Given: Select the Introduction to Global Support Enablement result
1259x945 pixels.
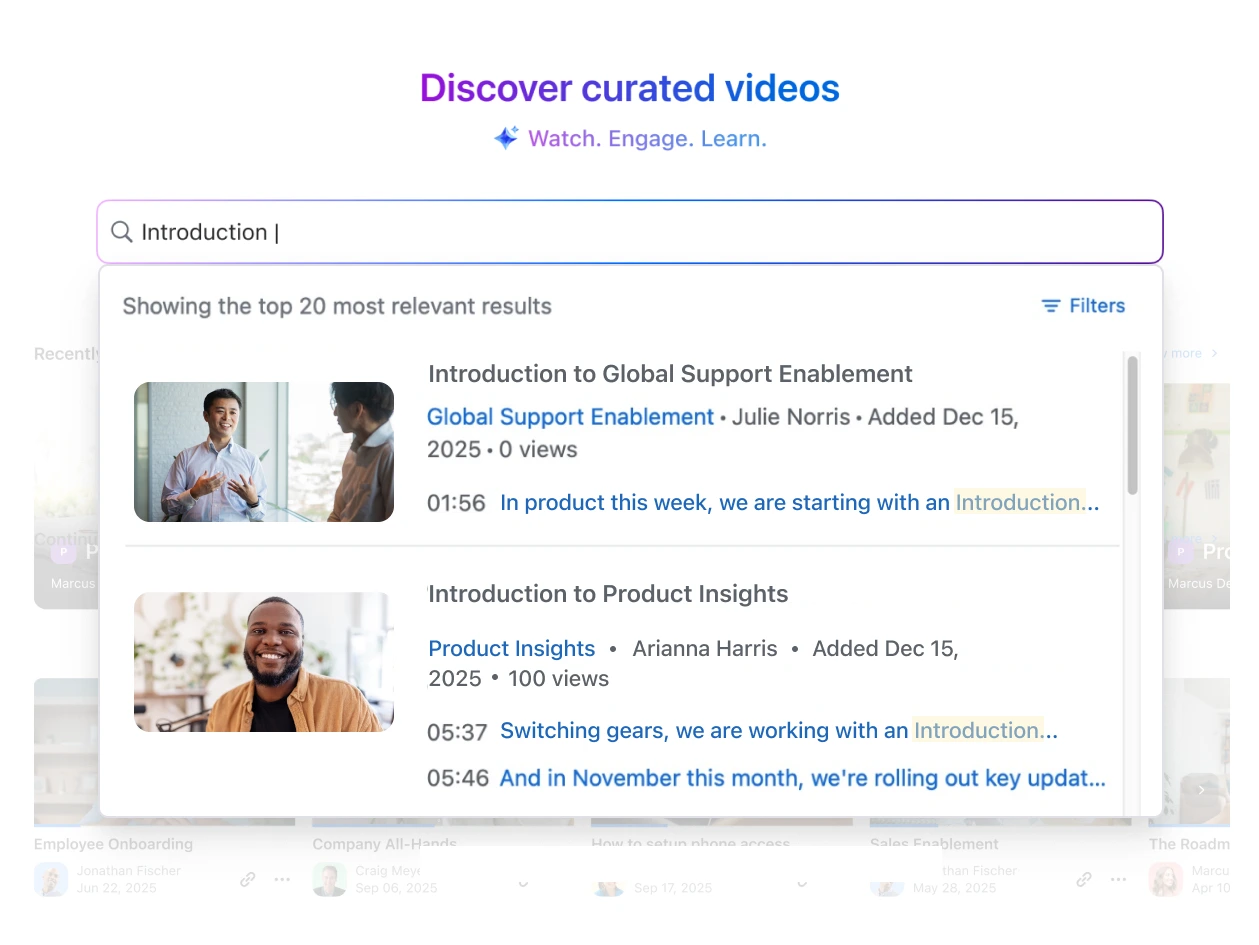Looking at the screenshot, I should pos(670,374).
